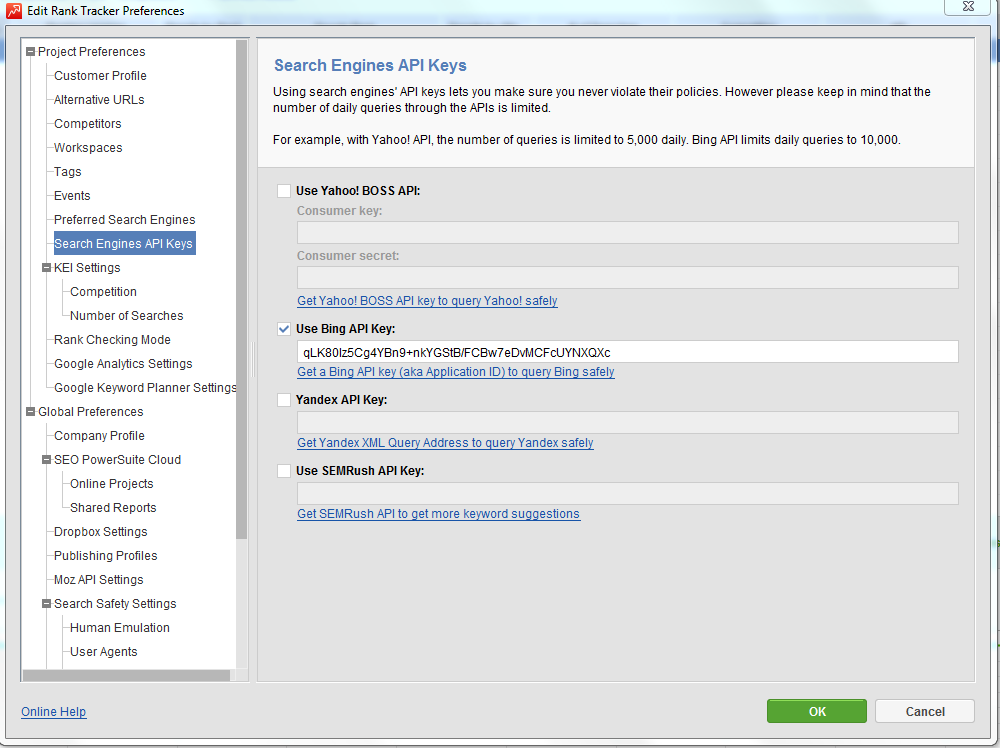Viewport: 1000px width, 748px height.
Task: Enable the Use Yahoo! BOSS API checkbox
Action: (284, 191)
